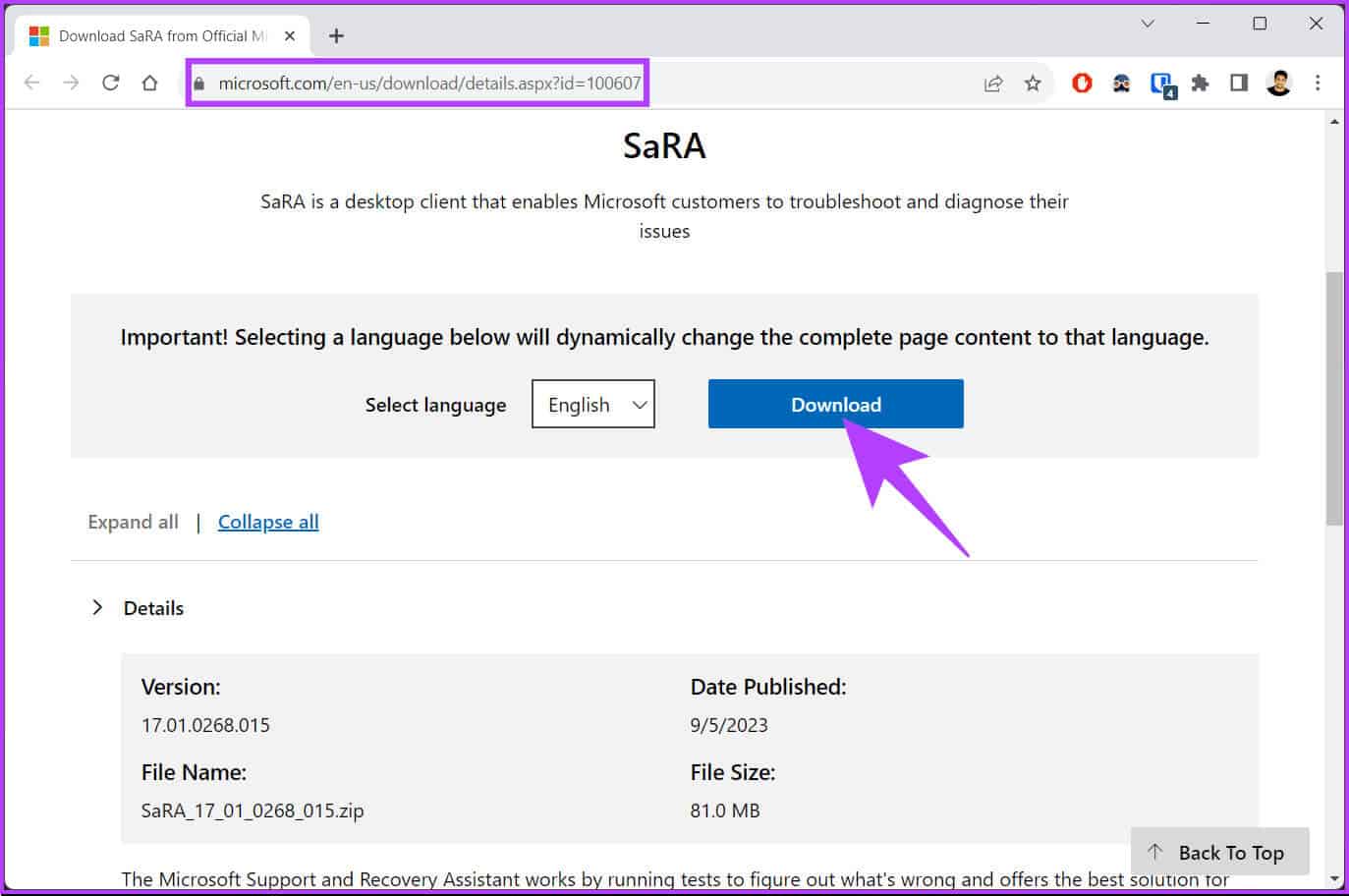Reload the current page
Viewport: 1349px width, 896px height.
point(110,83)
